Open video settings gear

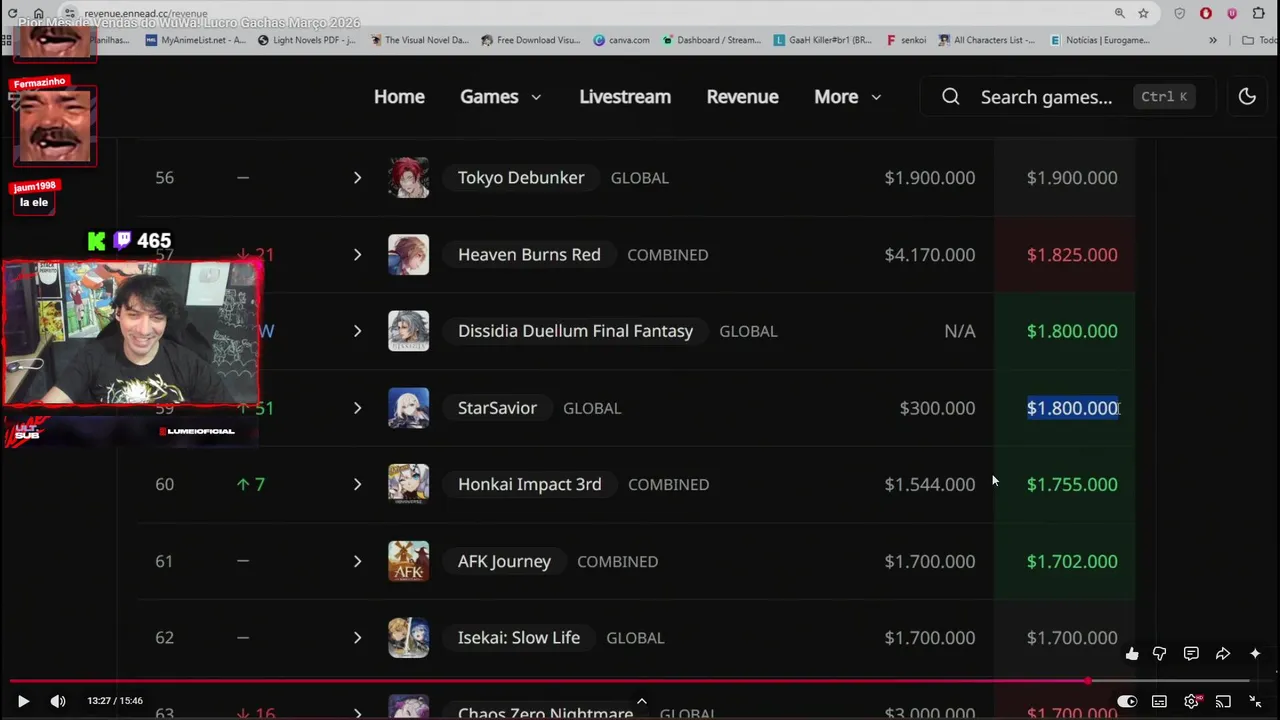(x=1191, y=701)
